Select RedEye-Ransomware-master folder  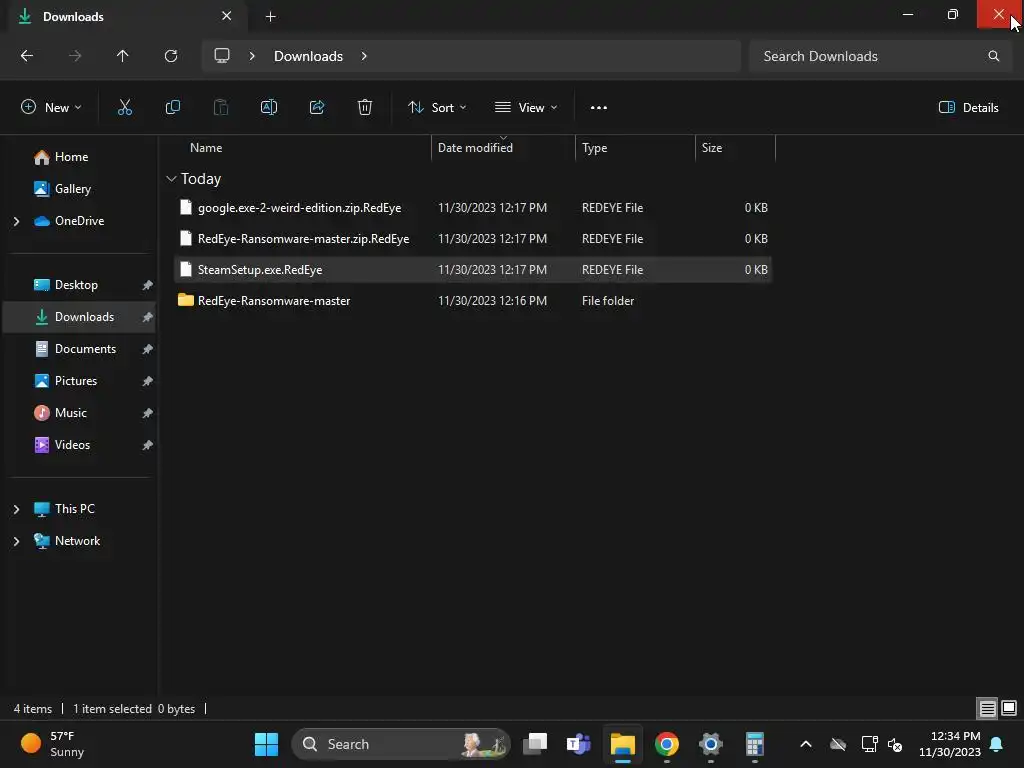473,301
